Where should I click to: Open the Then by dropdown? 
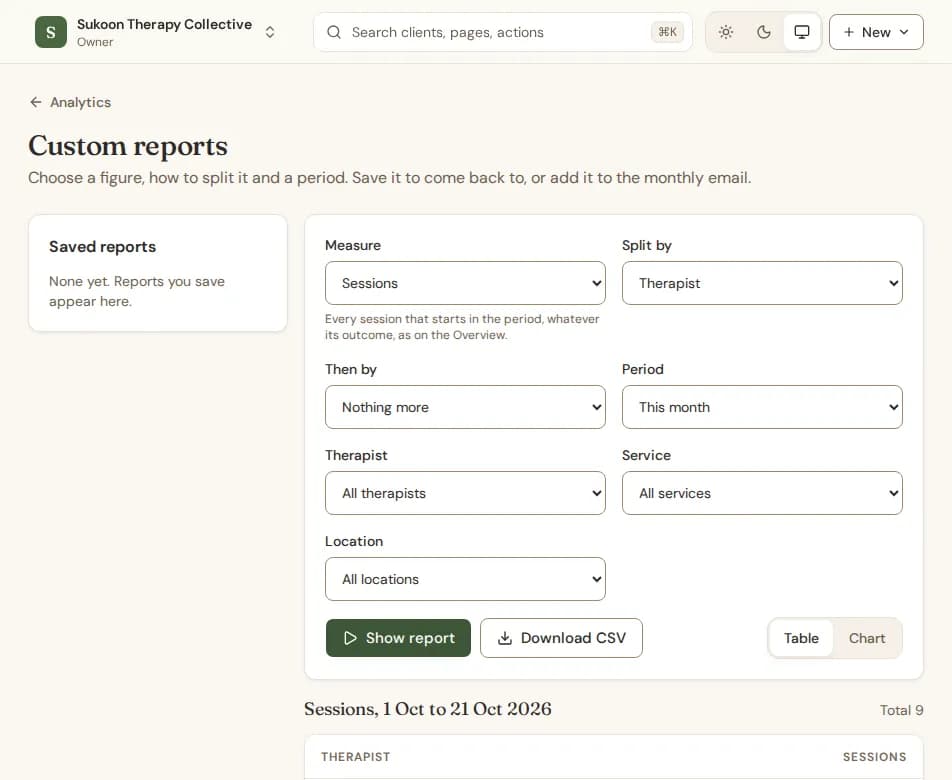tap(465, 407)
